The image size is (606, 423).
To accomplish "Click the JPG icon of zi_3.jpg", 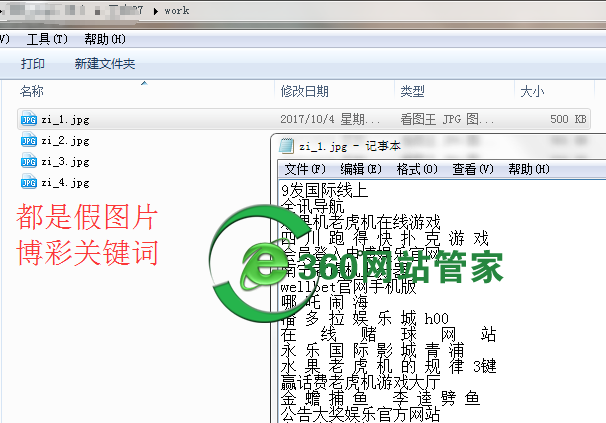I will click(29, 161).
